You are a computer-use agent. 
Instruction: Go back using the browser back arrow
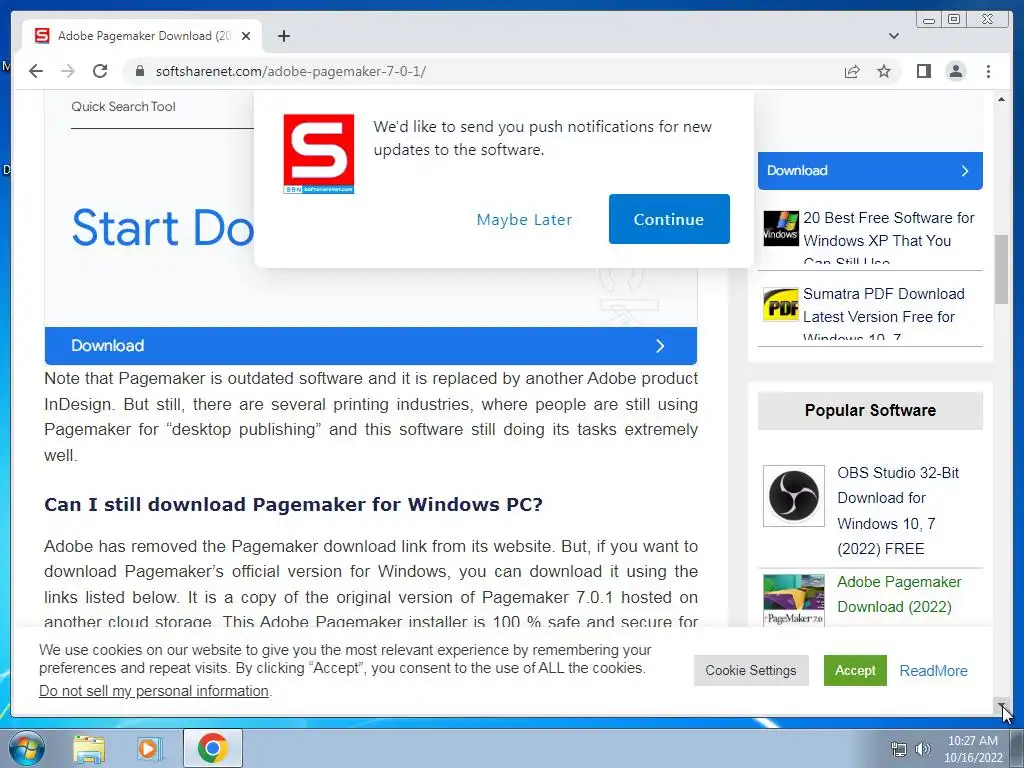pos(36,71)
